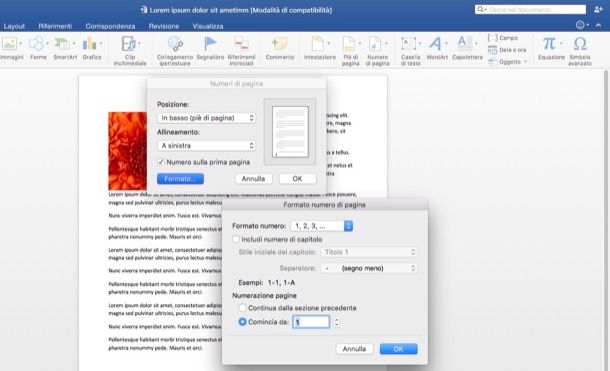Open the Formato numero dropdown
This screenshot has height=371, width=610.
322,226
